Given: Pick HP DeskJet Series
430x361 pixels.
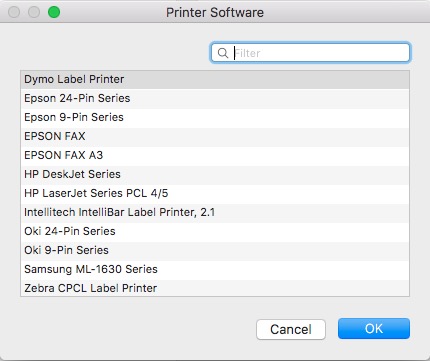Looking at the screenshot, I should [215, 174].
